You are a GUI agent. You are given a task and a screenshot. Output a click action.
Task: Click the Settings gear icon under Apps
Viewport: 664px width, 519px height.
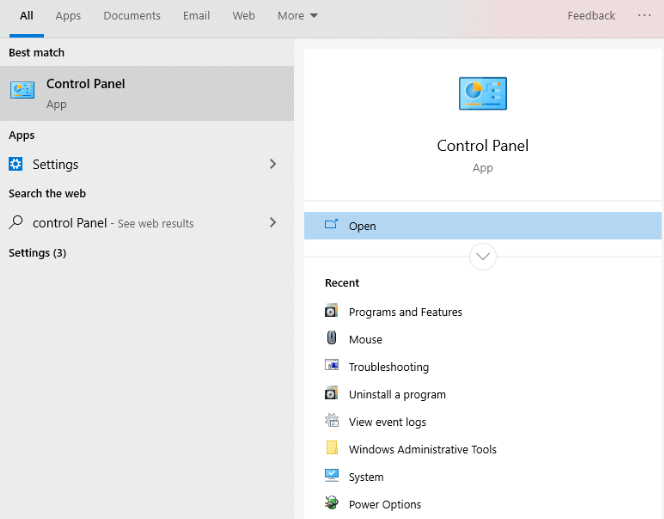tap(16, 164)
